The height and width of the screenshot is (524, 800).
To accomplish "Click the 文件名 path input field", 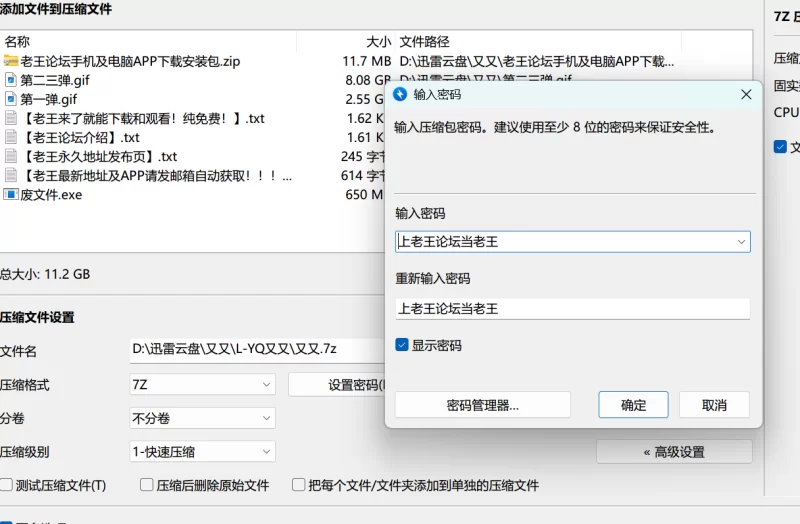I will point(258,350).
